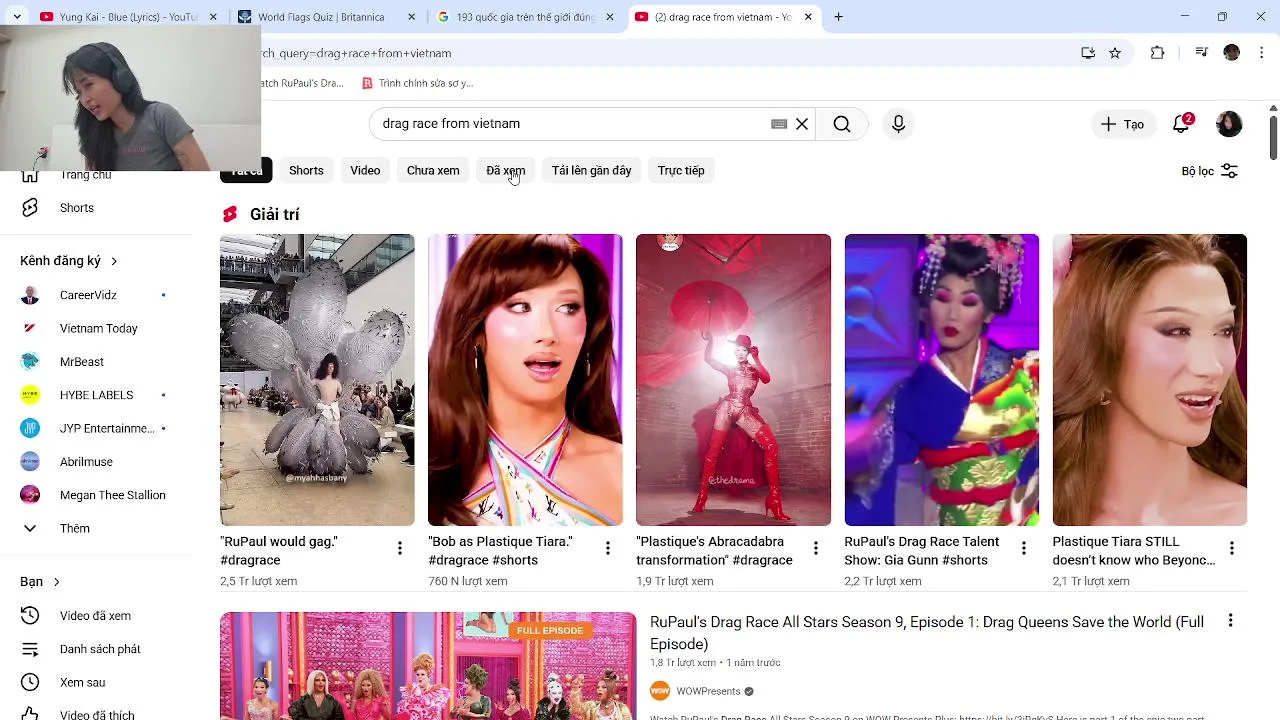This screenshot has height=720, width=1280.
Task: Open the YouTube account avatar menu
Action: pyautogui.click(x=1229, y=124)
